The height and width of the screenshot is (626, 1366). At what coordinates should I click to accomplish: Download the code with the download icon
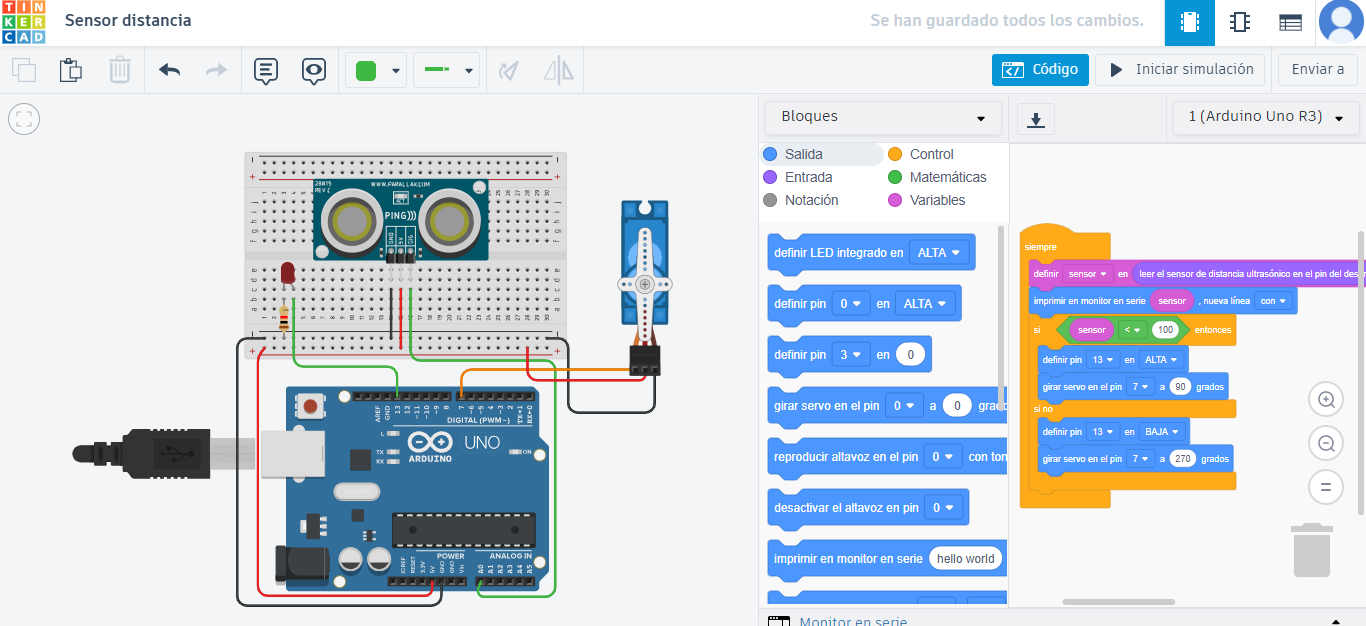coord(1036,119)
